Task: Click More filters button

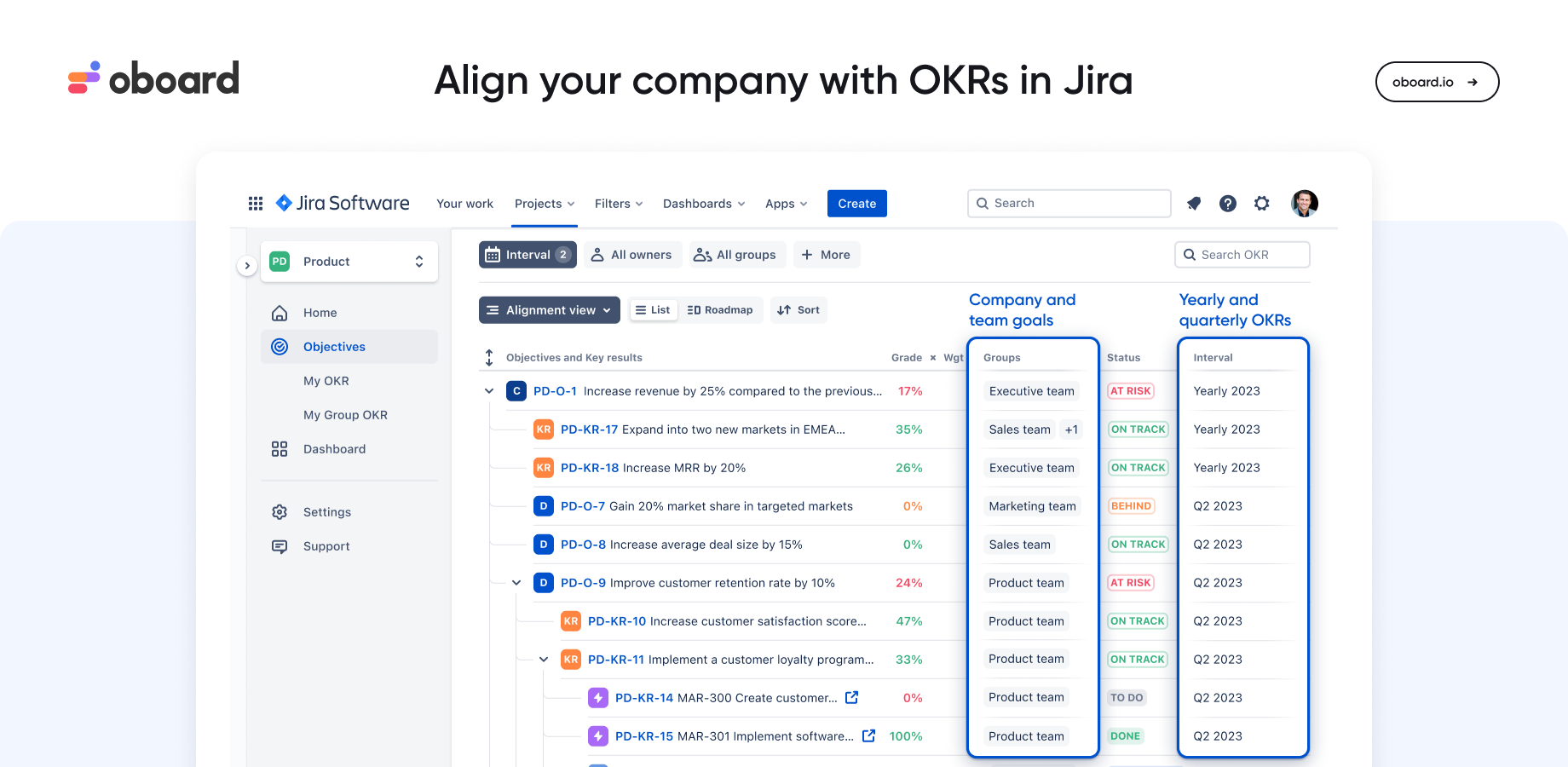Action: (827, 255)
